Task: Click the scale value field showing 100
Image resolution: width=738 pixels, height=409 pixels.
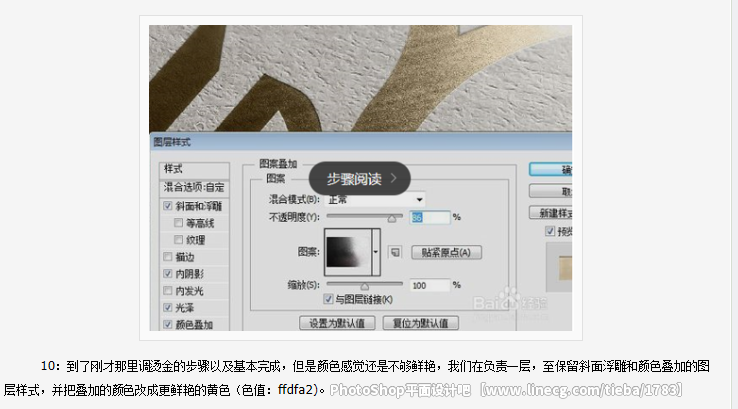Action: click(430, 285)
